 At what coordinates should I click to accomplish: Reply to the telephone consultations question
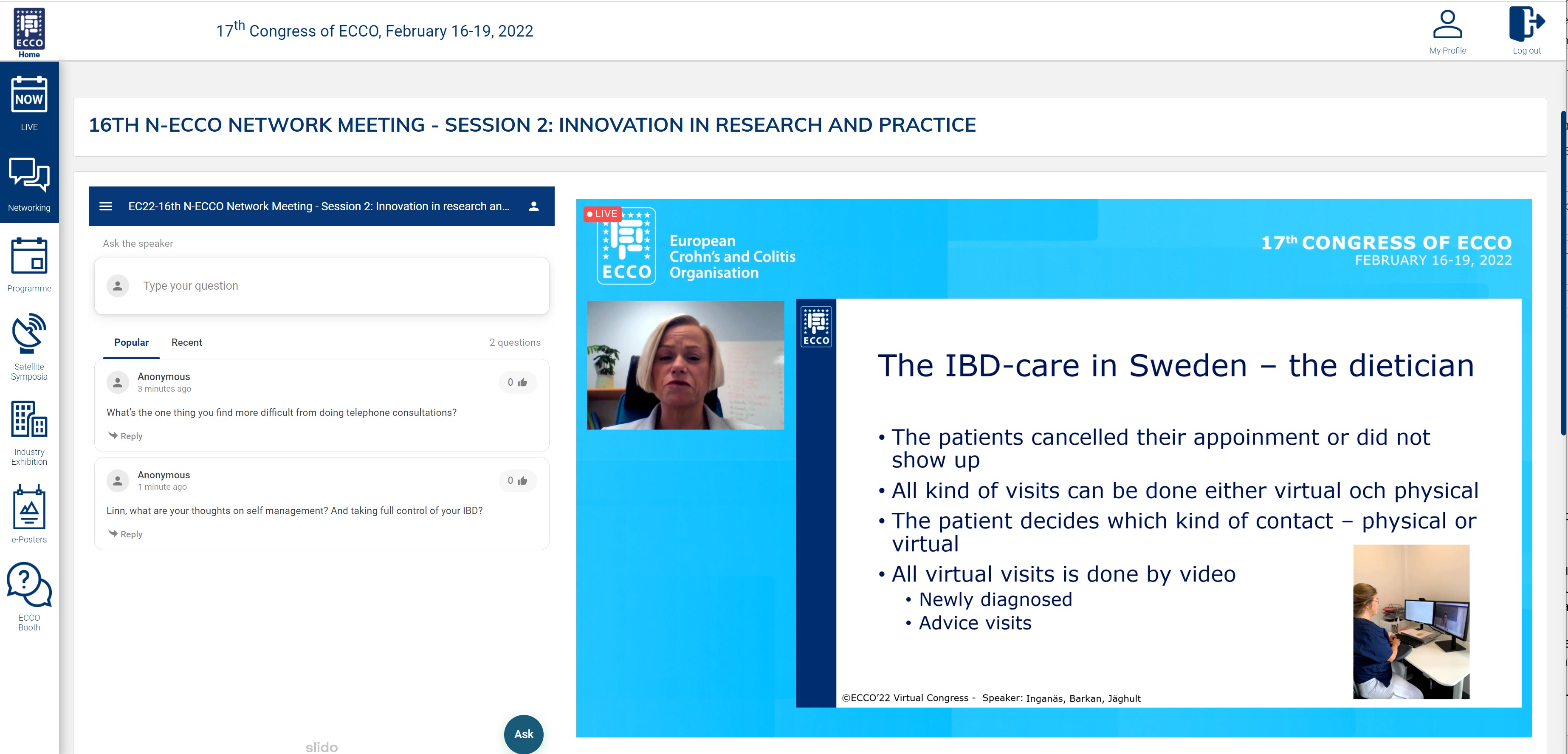coord(125,435)
